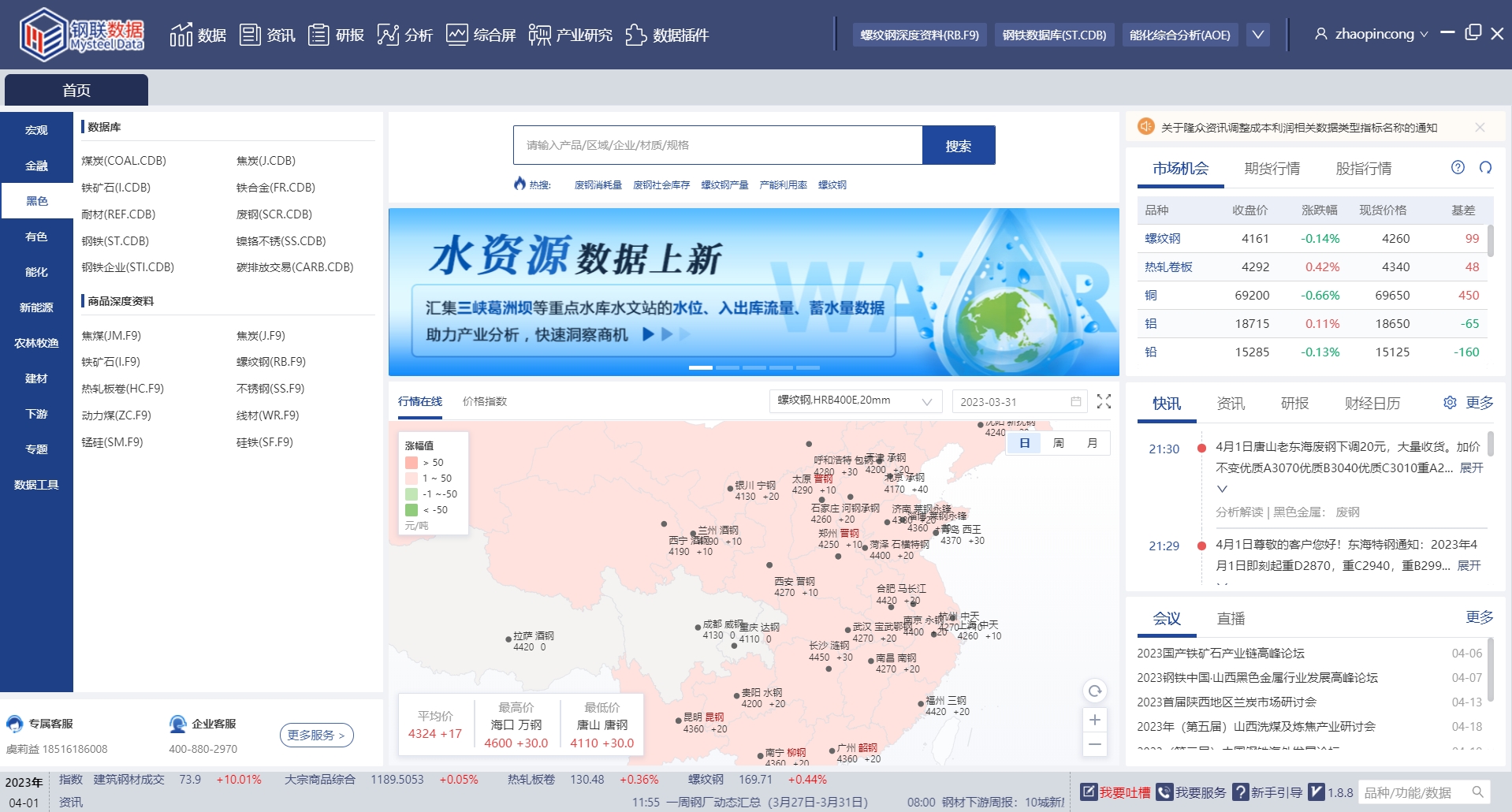Open the 综合屏 dashboard icon
Viewport: 1512px width, 812px height.
coord(456,35)
